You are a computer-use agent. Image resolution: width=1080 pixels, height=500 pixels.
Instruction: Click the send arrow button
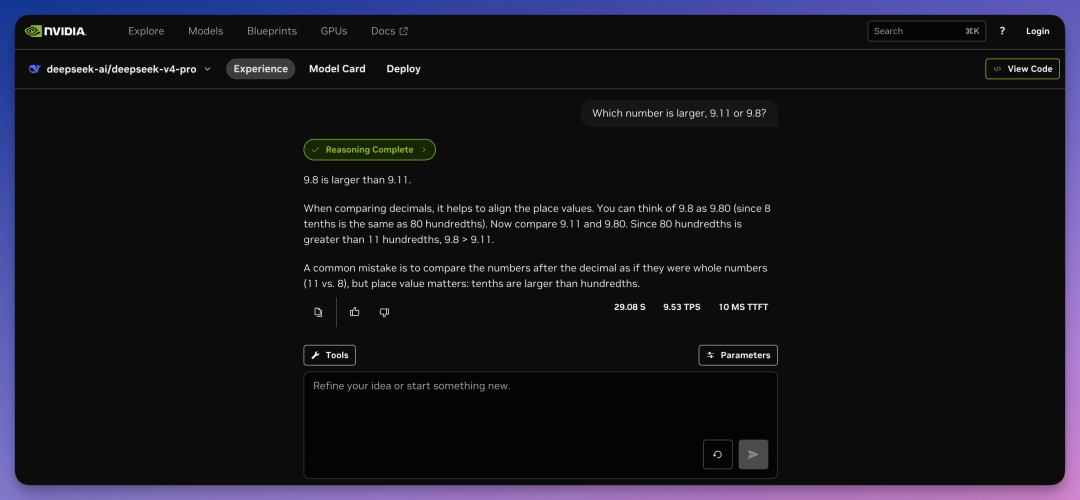tap(753, 454)
